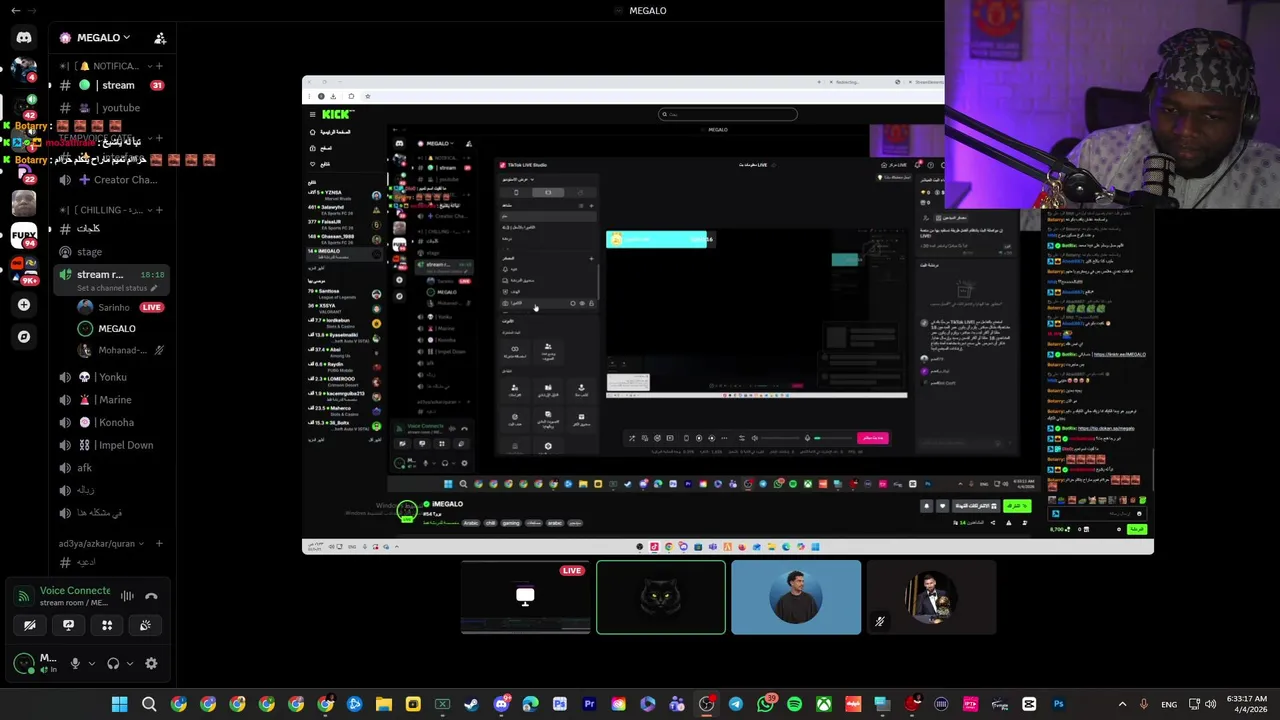The width and height of the screenshot is (1280, 720).
Task: Join the Creator Cha... voice channel
Action: [x=111, y=180]
